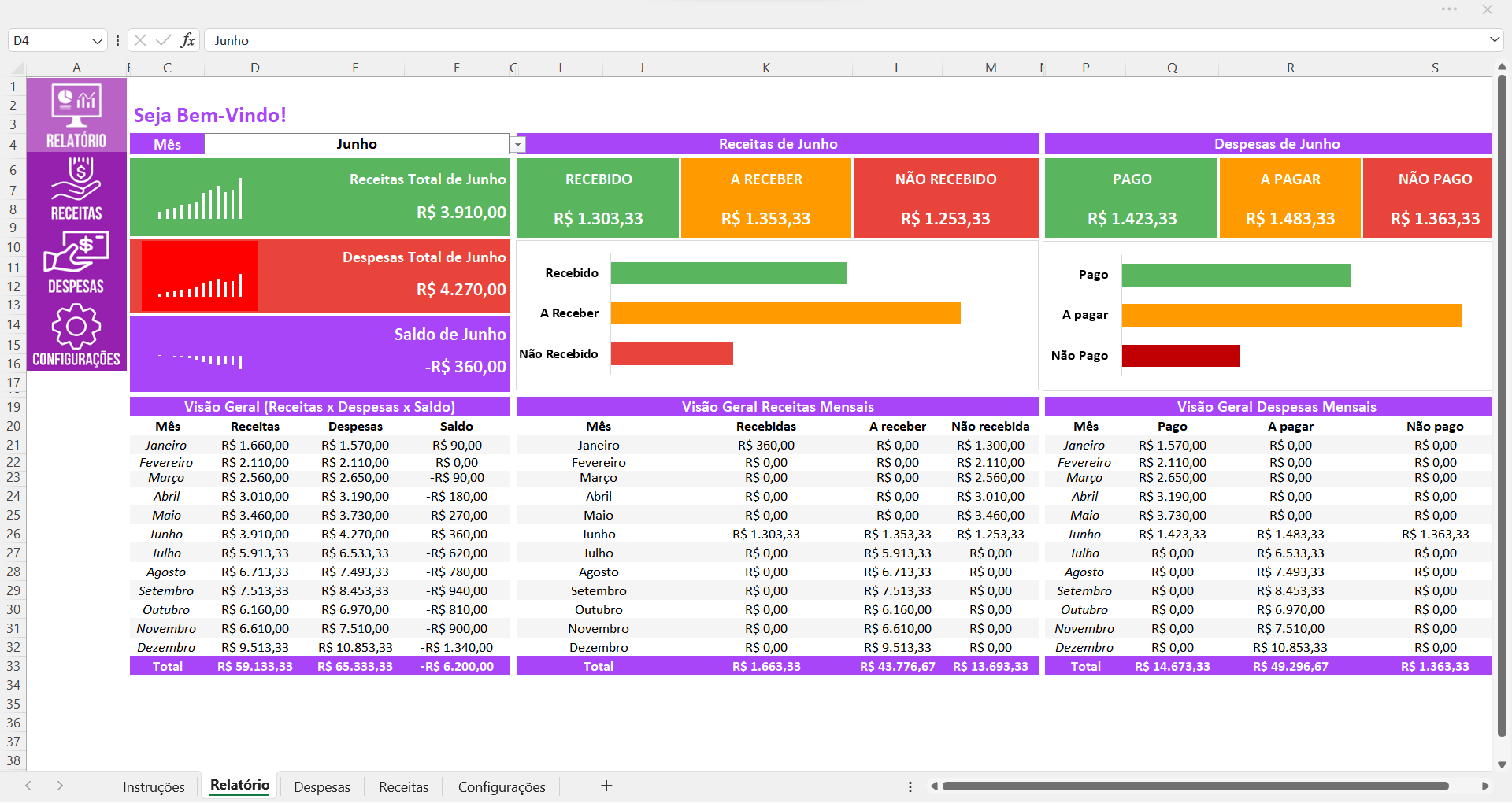Select row 20 header

tap(13, 426)
